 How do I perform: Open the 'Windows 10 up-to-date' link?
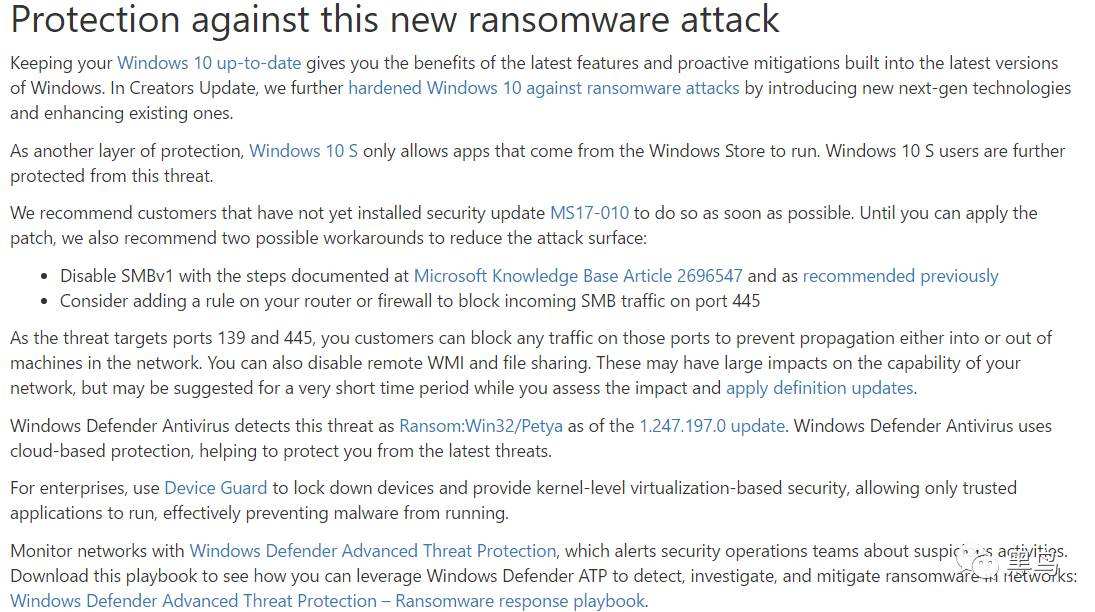pyautogui.click(x=209, y=63)
